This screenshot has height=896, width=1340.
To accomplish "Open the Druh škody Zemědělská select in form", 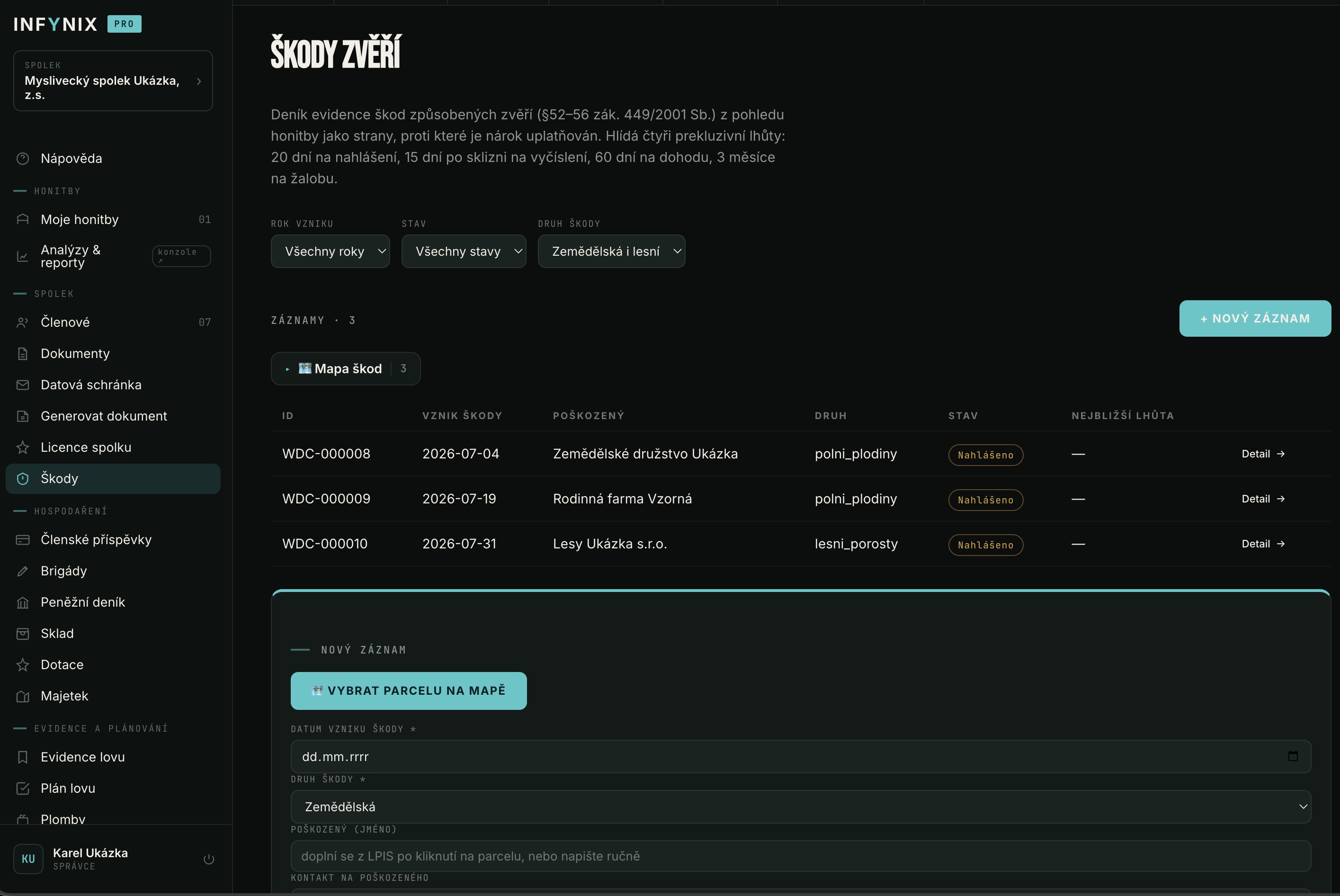I will [801, 807].
